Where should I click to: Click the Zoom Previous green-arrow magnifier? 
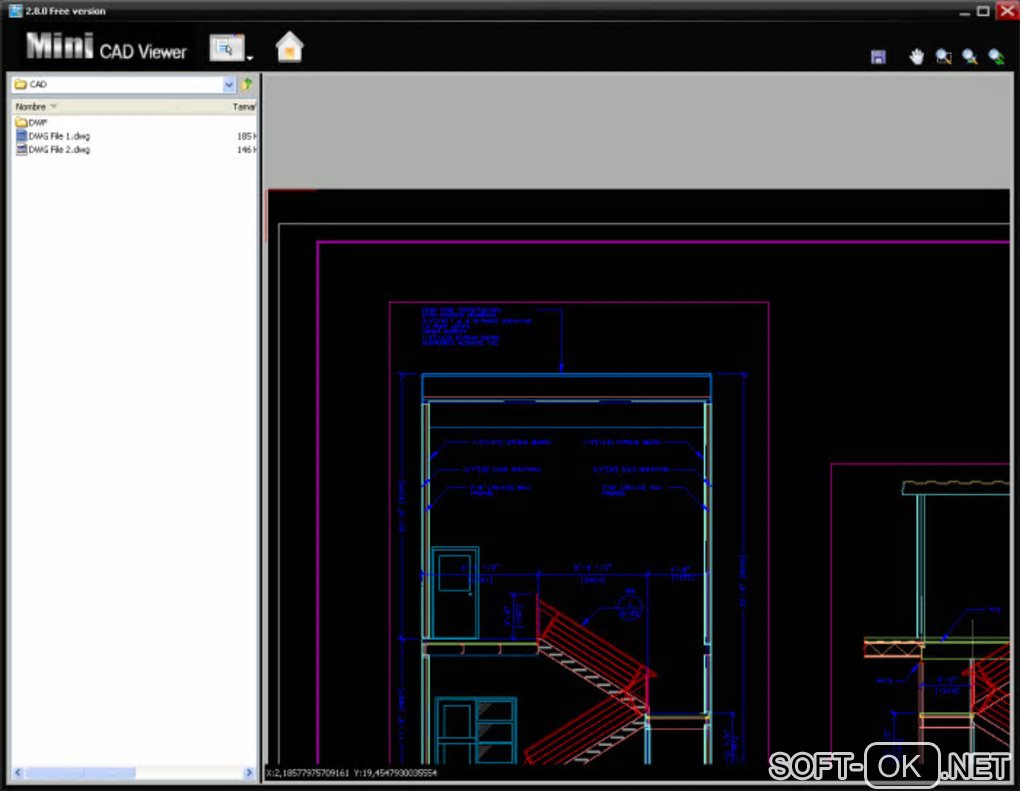(x=997, y=57)
